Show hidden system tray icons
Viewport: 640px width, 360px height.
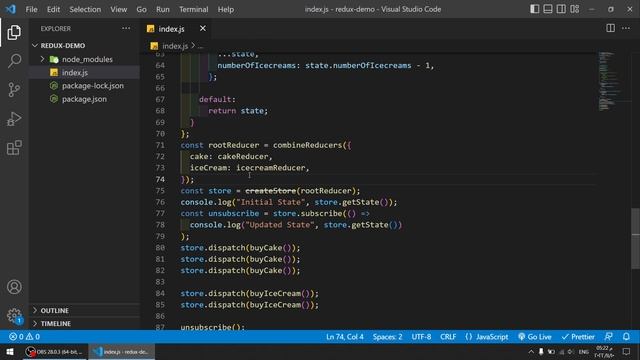click(531, 351)
